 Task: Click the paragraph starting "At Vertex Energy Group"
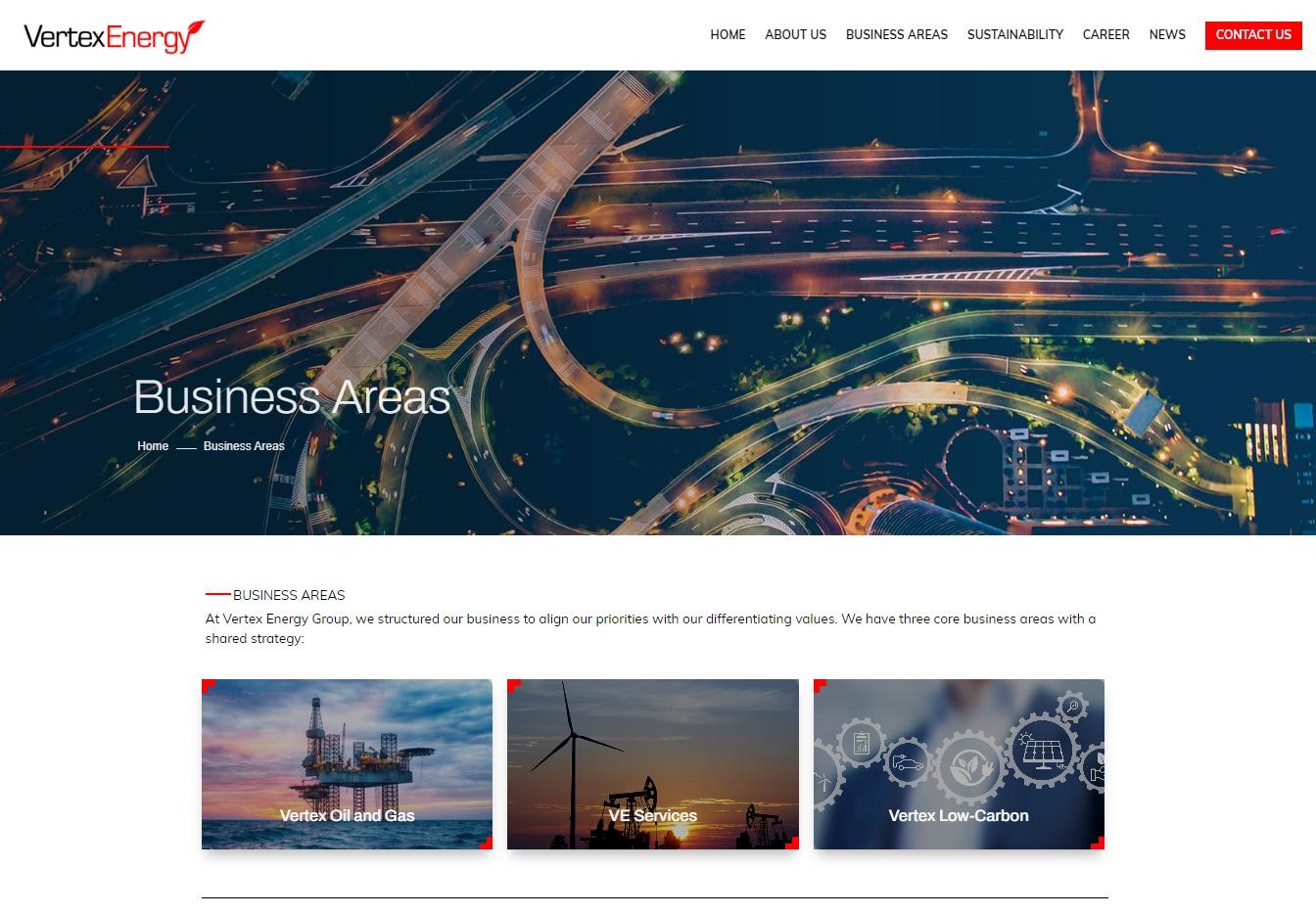[650, 628]
